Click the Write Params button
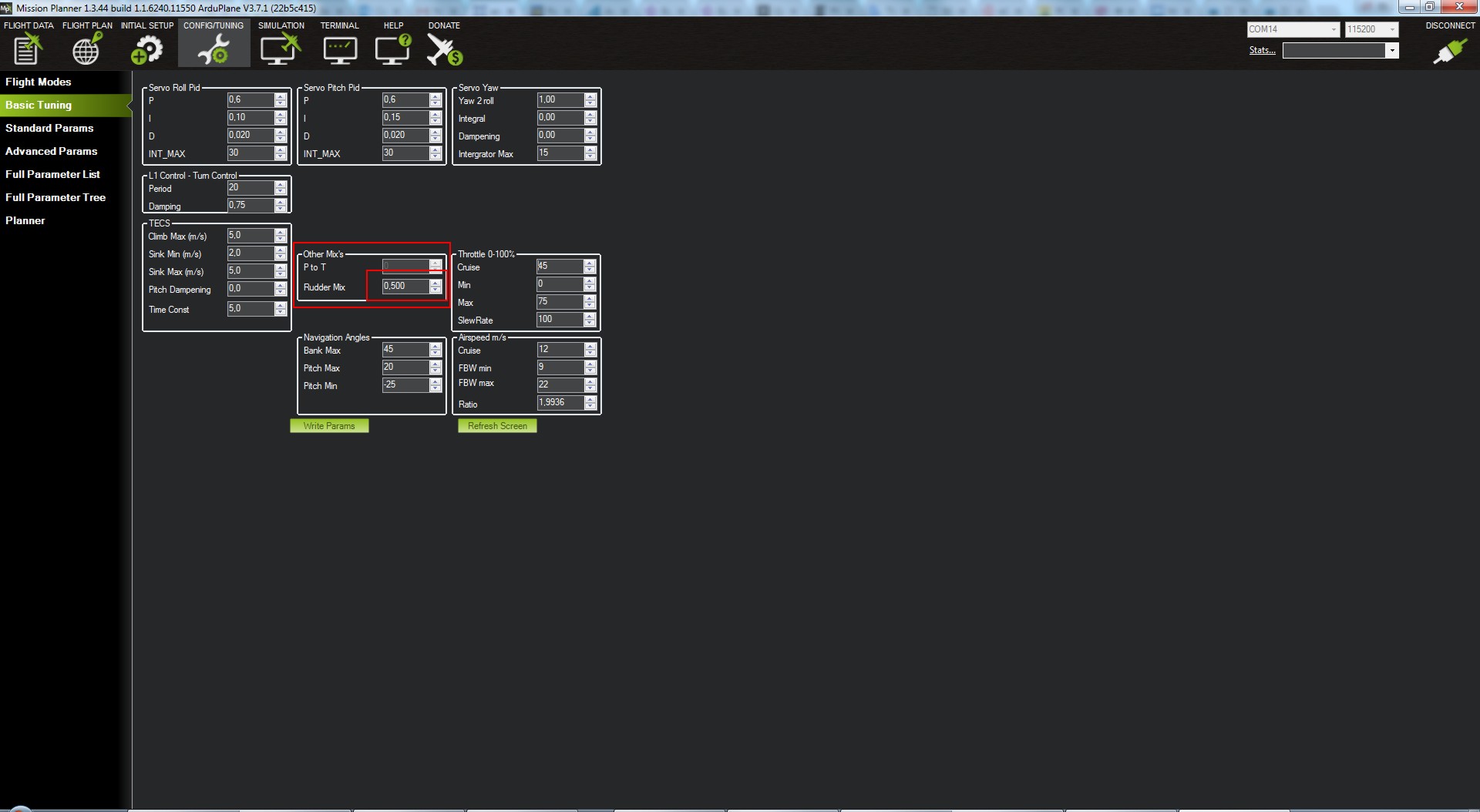1480x812 pixels. tap(329, 426)
